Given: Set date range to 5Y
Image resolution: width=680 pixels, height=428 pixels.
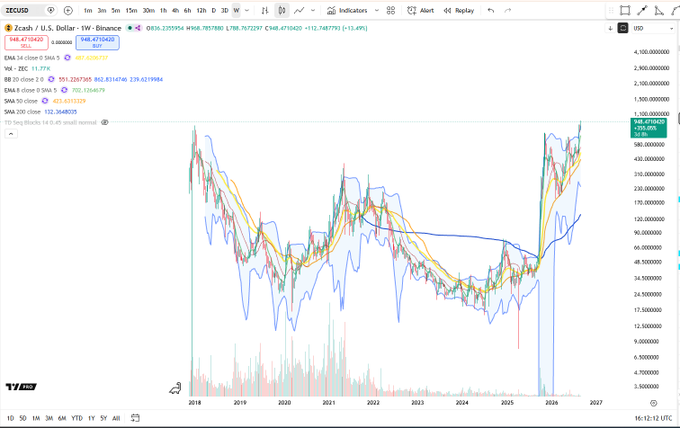Looking at the screenshot, I should pos(104,418).
